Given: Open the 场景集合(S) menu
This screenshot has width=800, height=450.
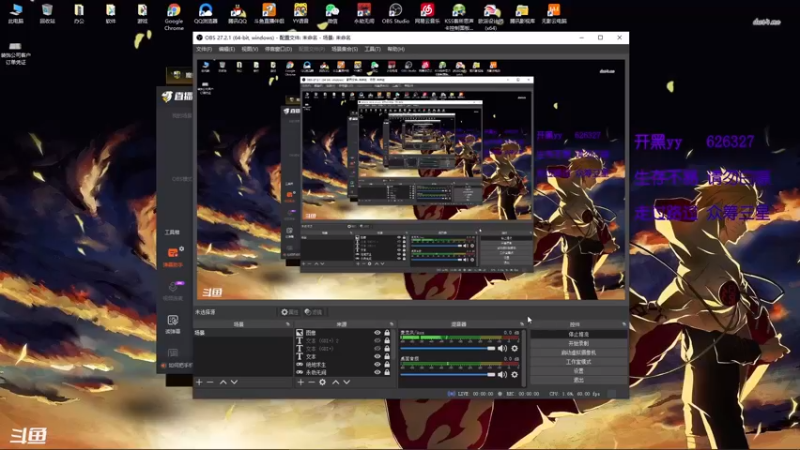Looking at the screenshot, I should (x=344, y=49).
